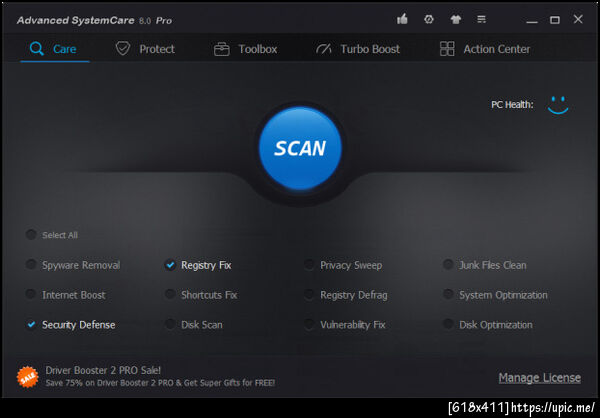Enable Shortcuts Fix checkbox
Viewport: 600px width, 418px height.
coord(170,294)
